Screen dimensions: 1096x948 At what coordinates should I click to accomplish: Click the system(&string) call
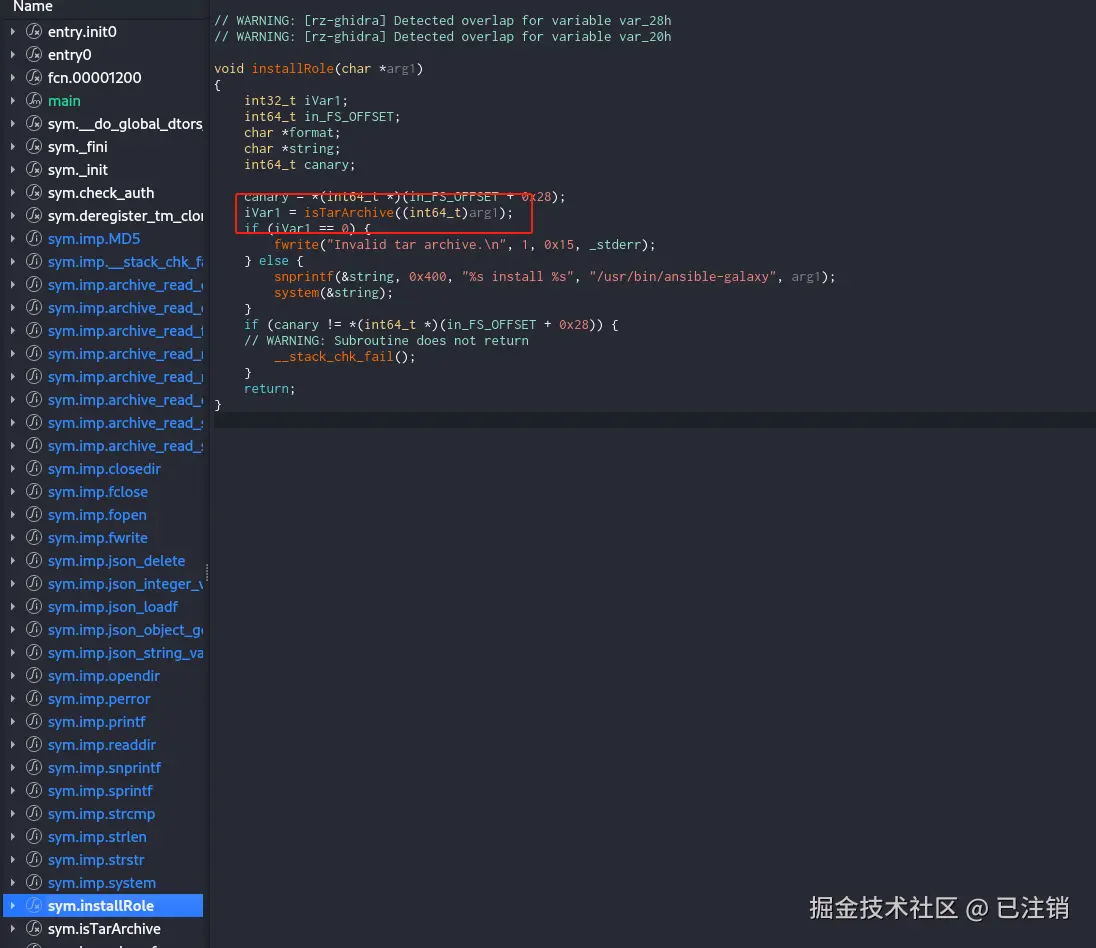(333, 293)
